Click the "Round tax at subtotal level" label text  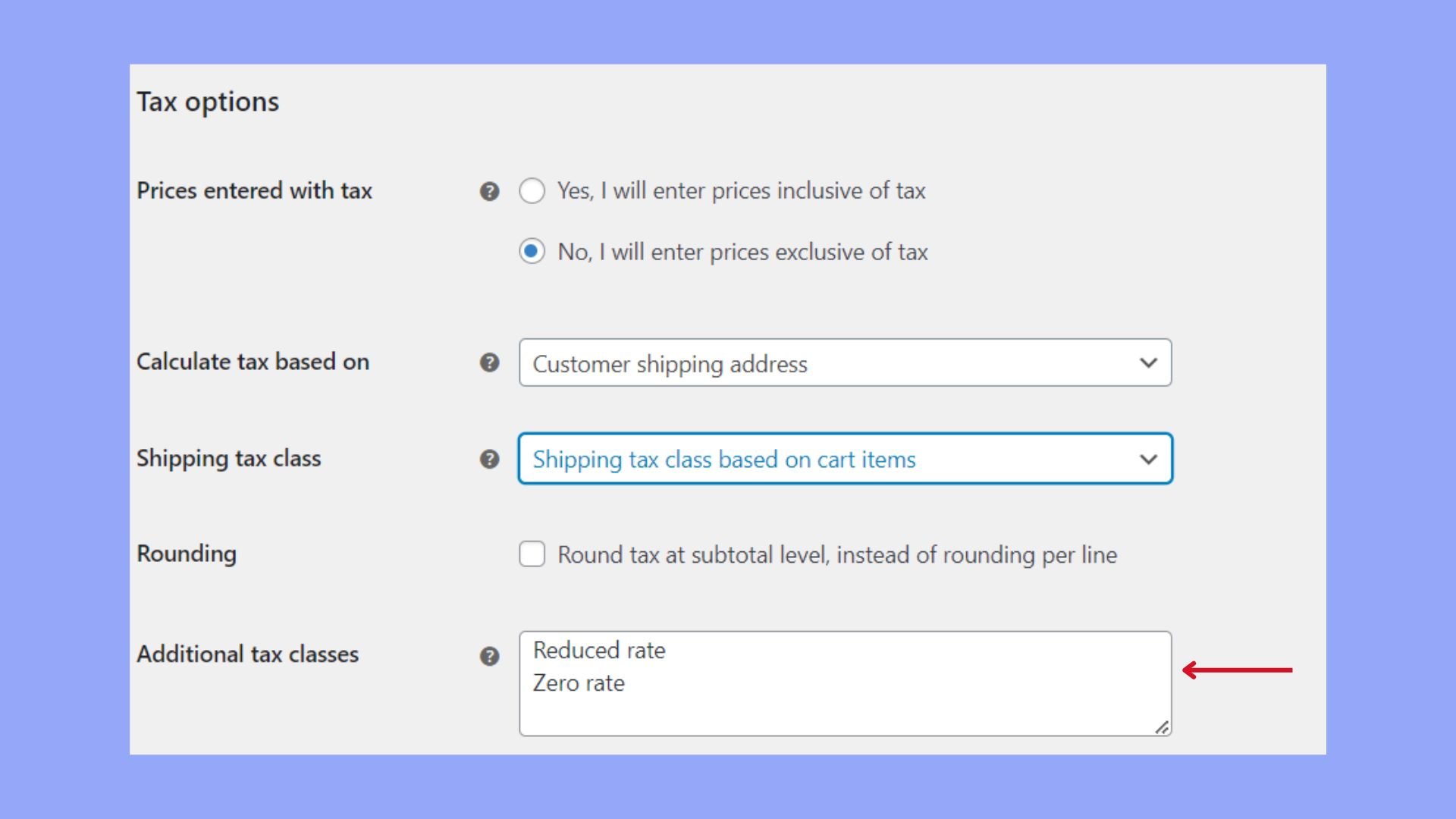tap(837, 555)
